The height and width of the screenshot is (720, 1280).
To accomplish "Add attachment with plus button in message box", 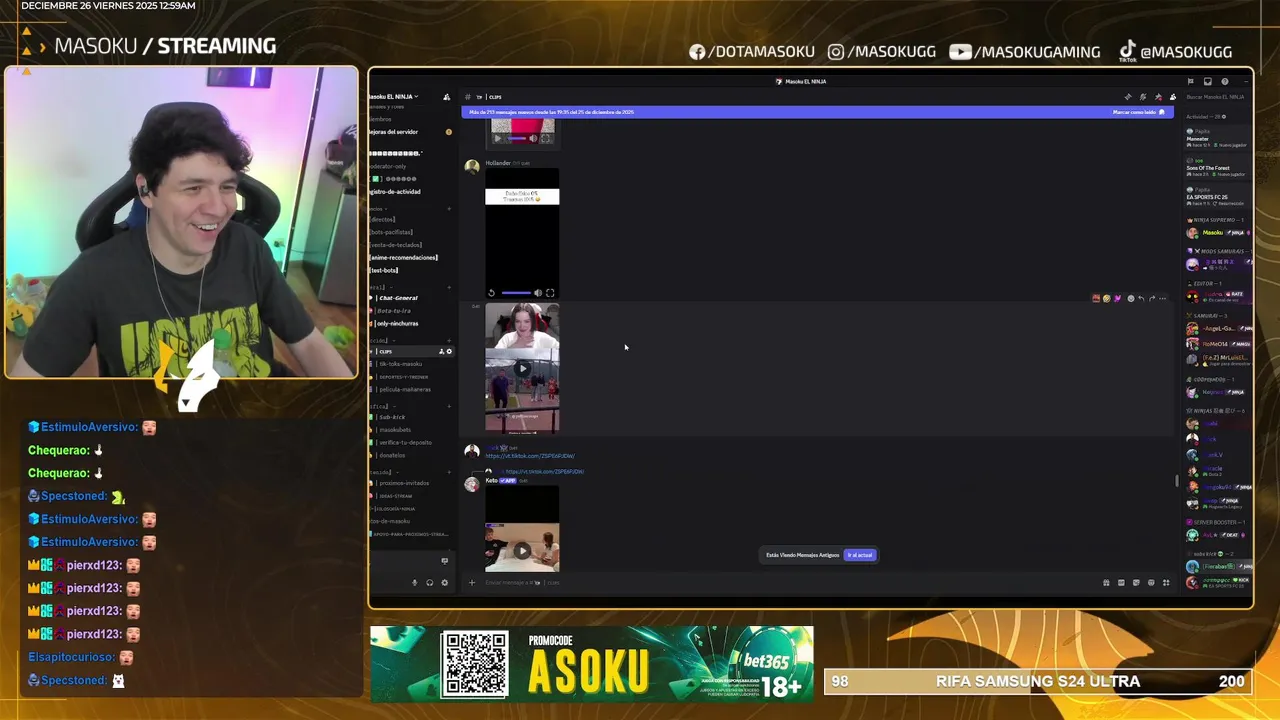I will coord(472,582).
